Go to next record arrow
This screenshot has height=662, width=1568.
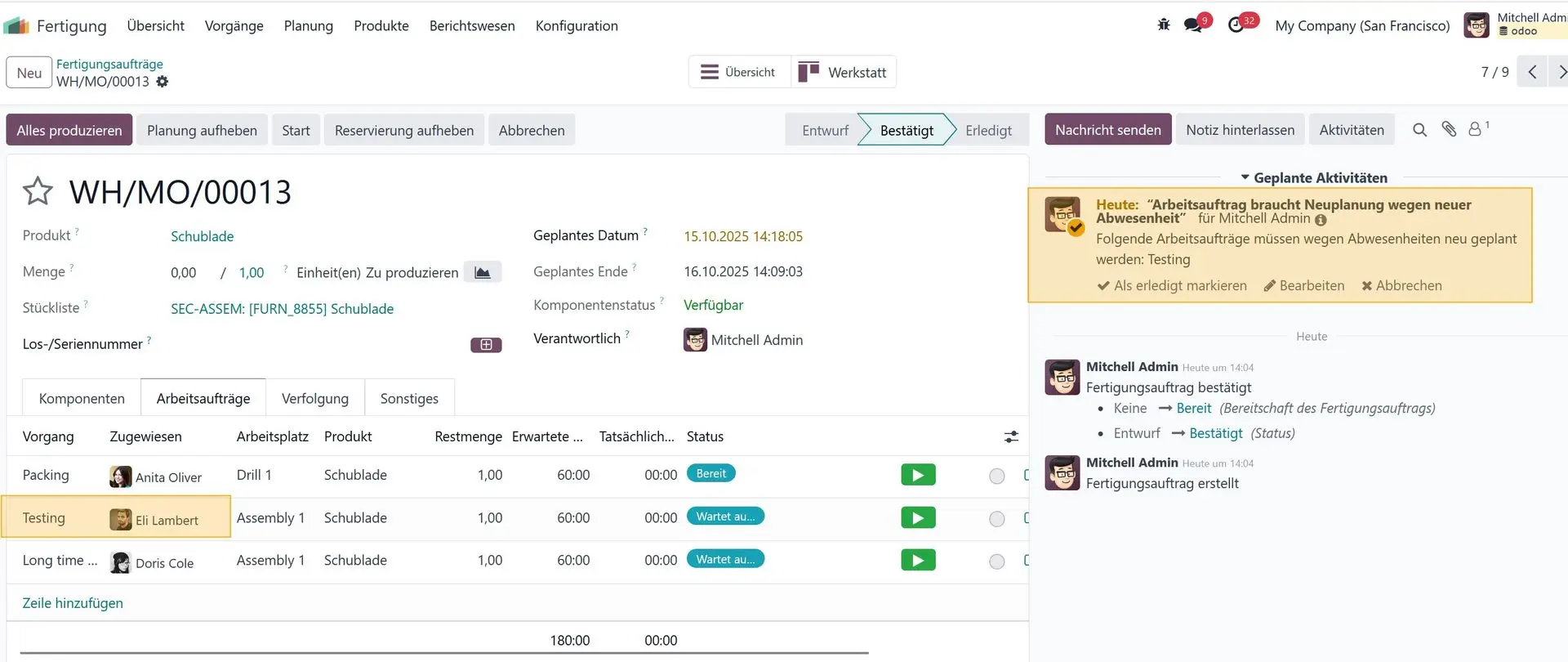(1560, 72)
